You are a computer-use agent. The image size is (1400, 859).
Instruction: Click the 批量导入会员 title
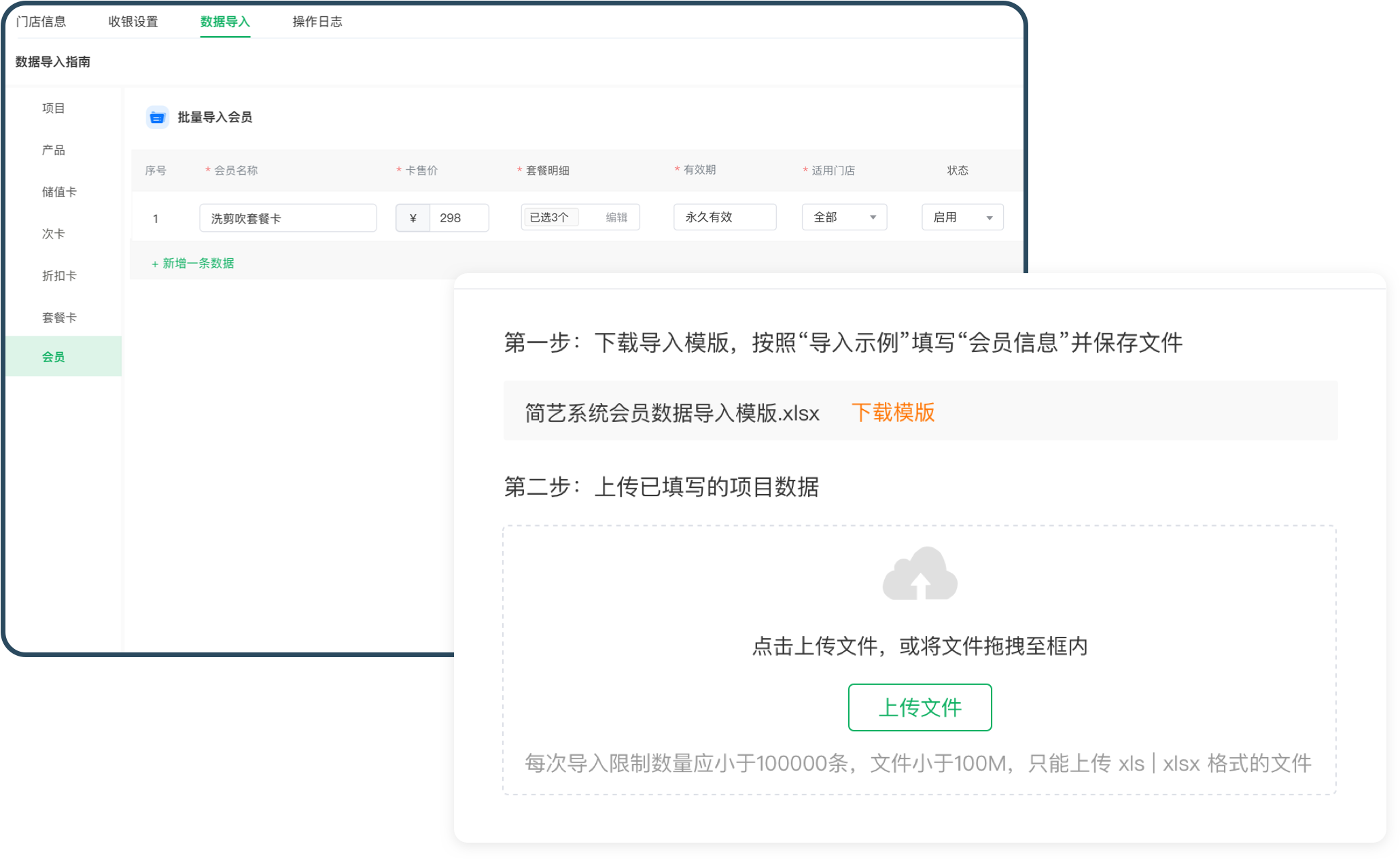pos(215,118)
